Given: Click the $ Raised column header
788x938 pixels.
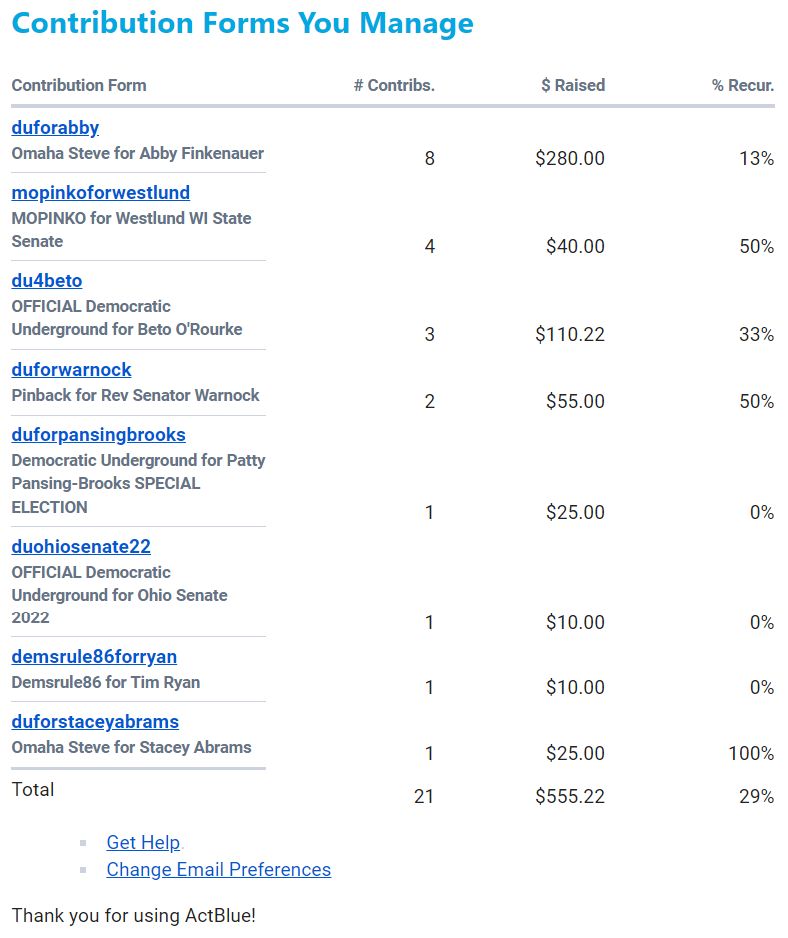Looking at the screenshot, I should [x=572, y=86].
